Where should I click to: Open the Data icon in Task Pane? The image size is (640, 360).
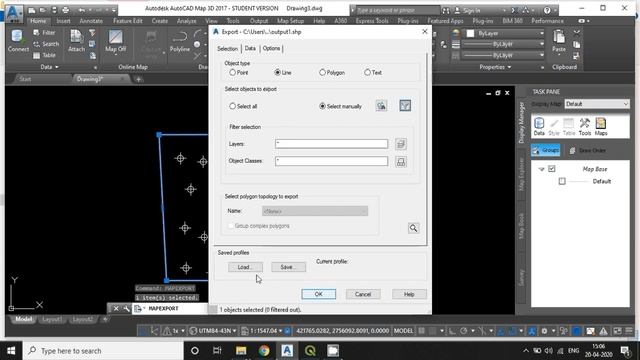click(539, 127)
